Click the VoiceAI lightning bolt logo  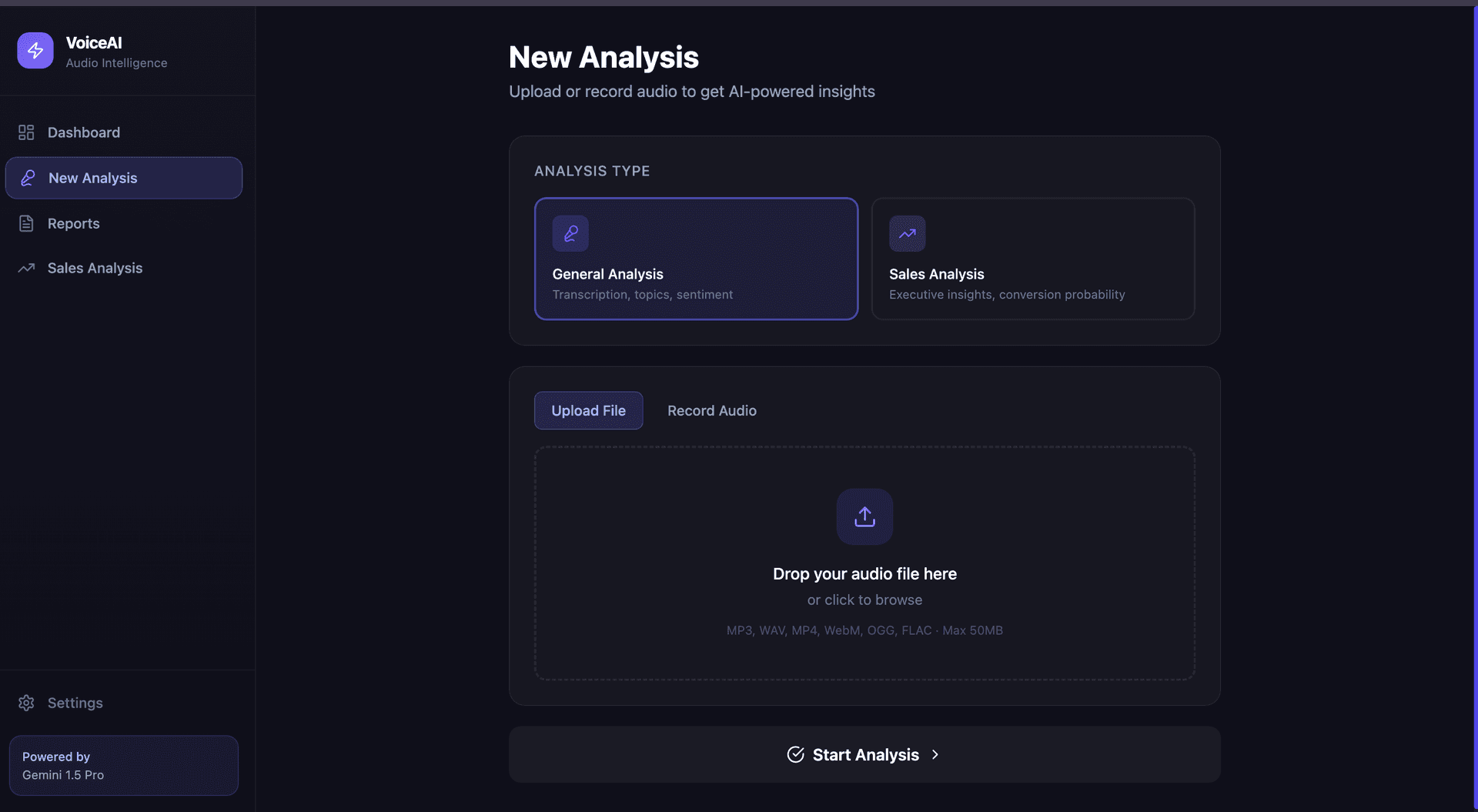pos(35,51)
